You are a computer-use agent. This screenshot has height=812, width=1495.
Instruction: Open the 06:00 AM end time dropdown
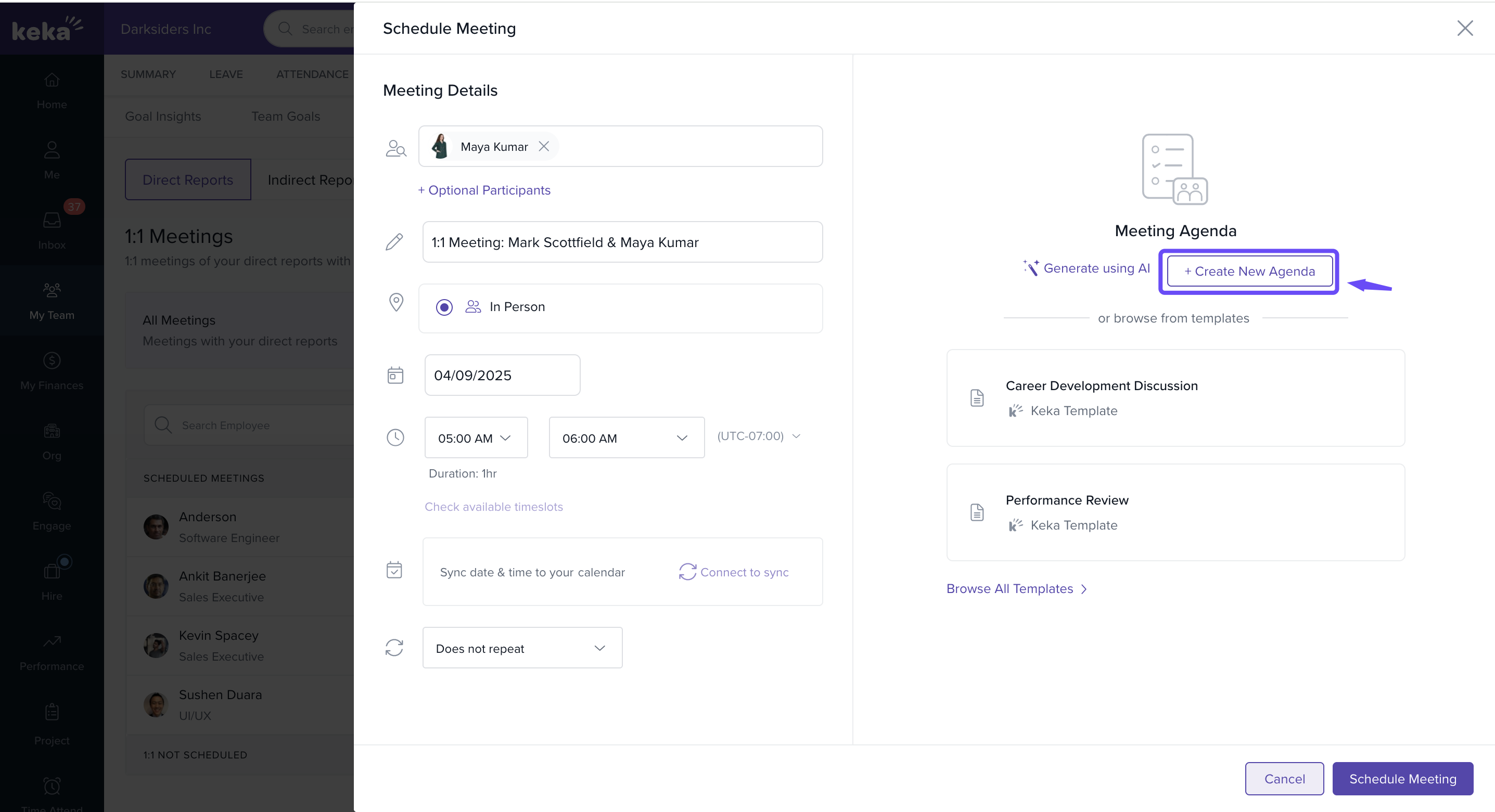click(x=625, y=438)
